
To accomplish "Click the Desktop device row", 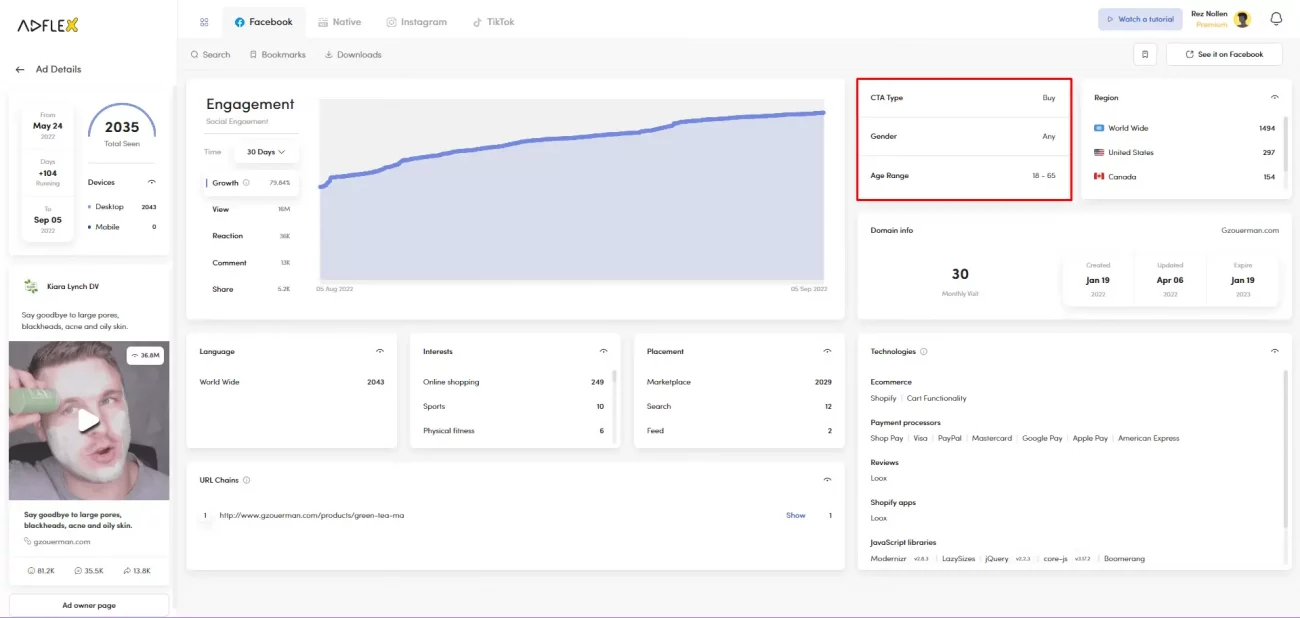I will point(122,207).
